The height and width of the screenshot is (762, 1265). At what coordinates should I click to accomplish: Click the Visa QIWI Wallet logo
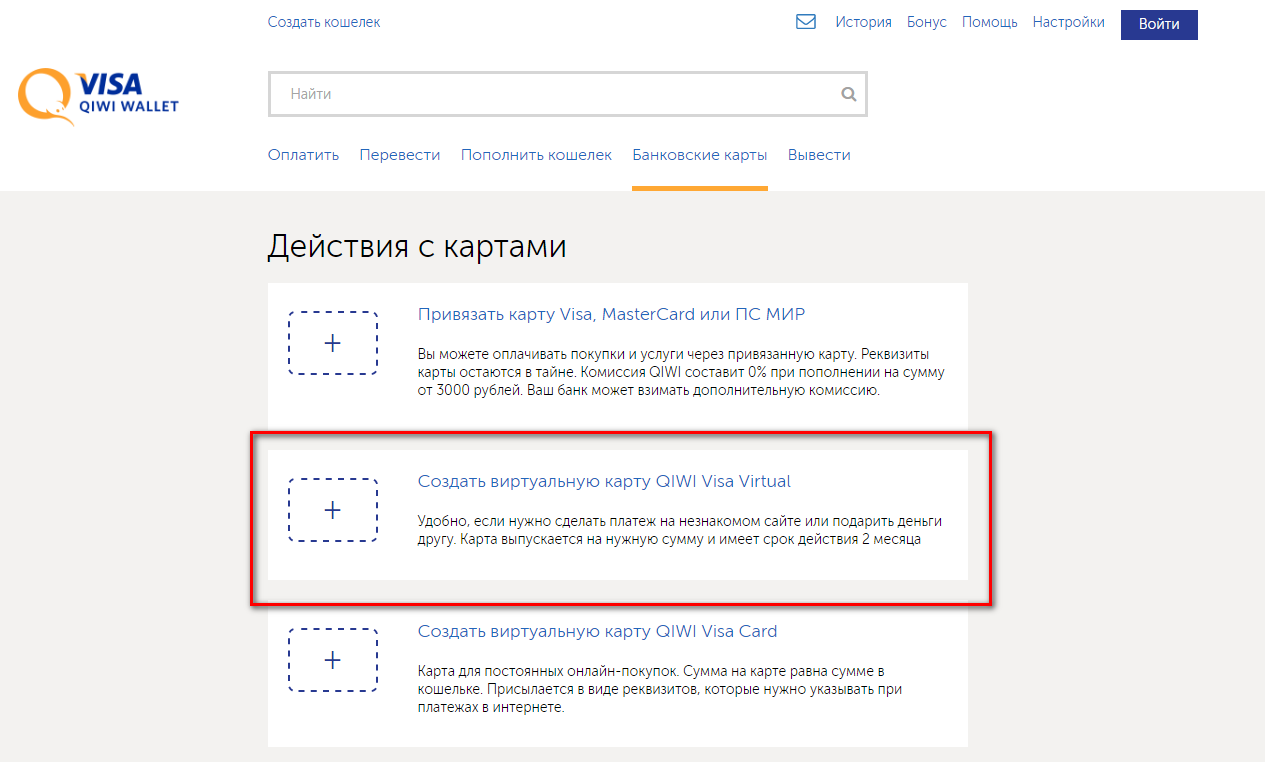coord(99,96)
